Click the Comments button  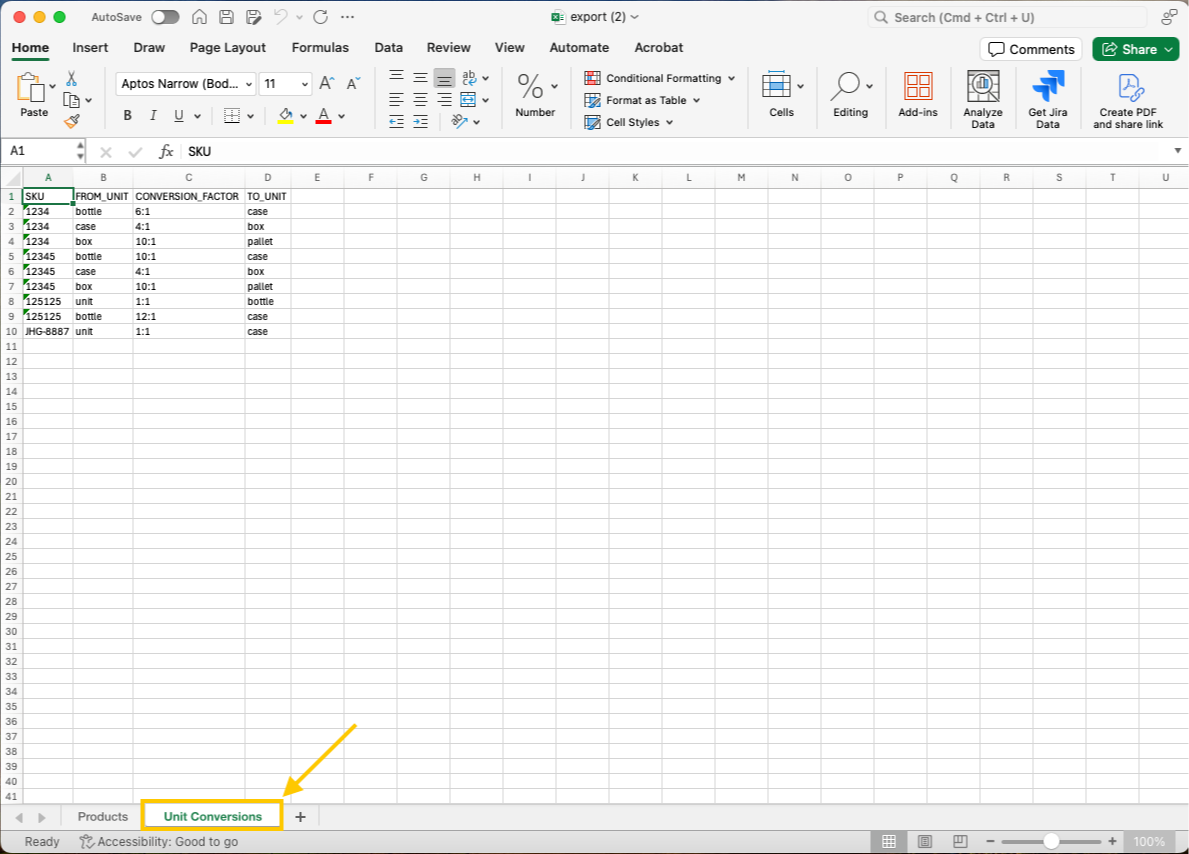point(1031,49)
